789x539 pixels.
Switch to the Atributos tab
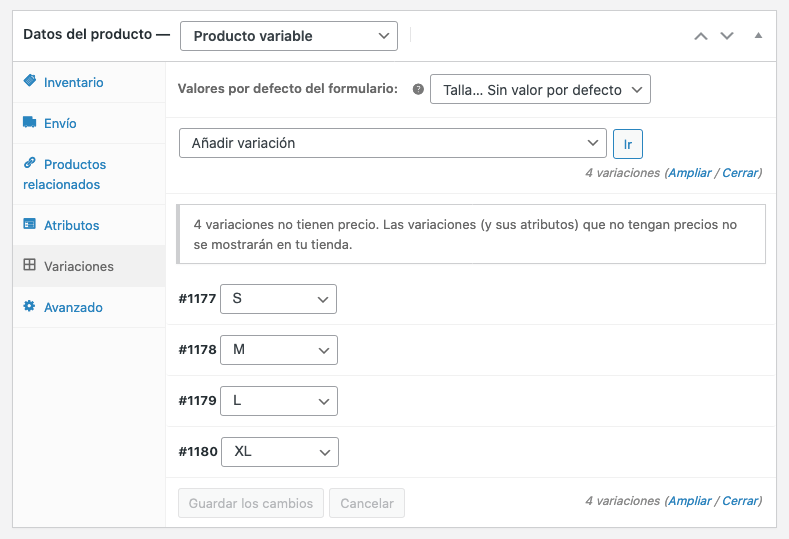click(x=71, y=225)
